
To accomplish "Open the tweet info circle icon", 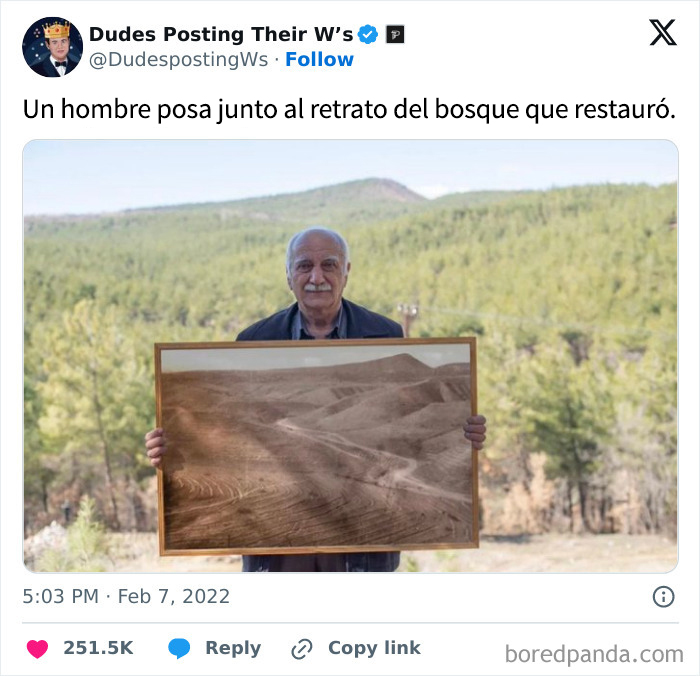I will 663,597.
